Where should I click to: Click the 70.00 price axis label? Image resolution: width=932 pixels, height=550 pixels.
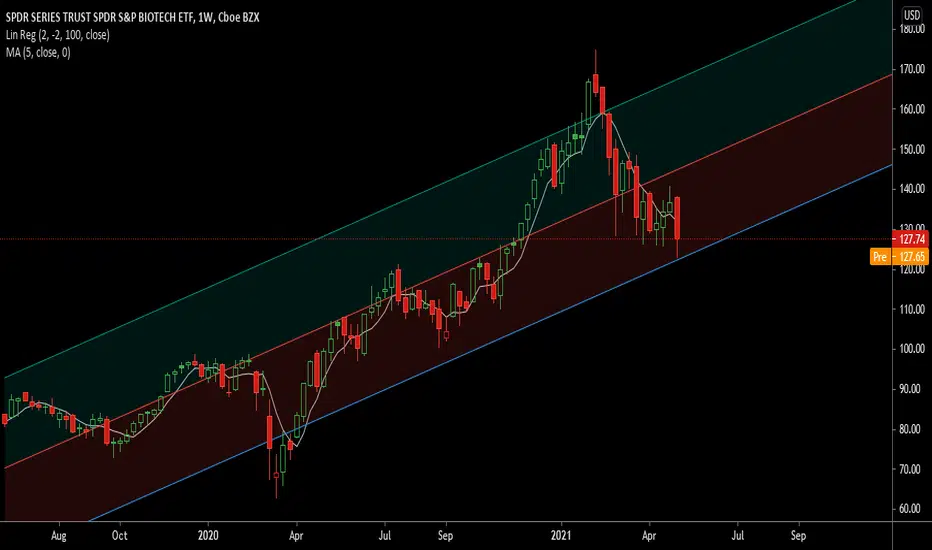(912, 469)
